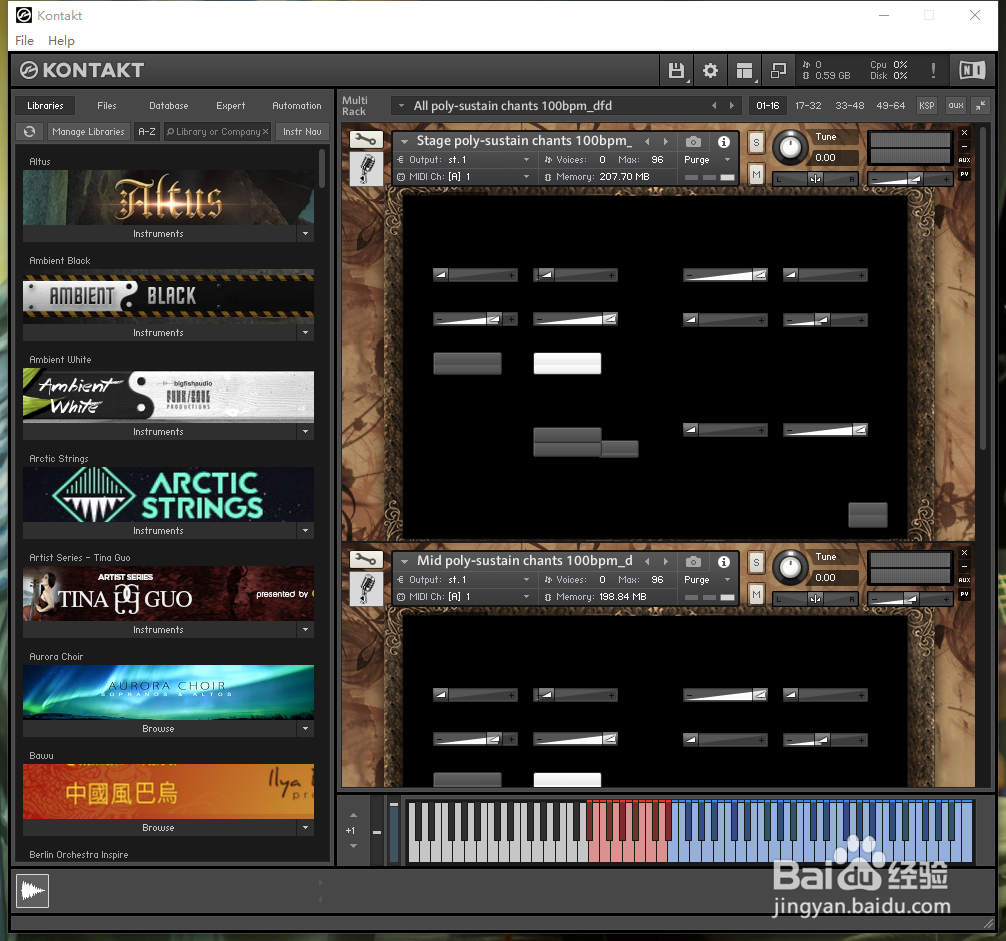Switch to the Files tab
Viewport: 1006px width, 941px height.
tap(107, 106)
